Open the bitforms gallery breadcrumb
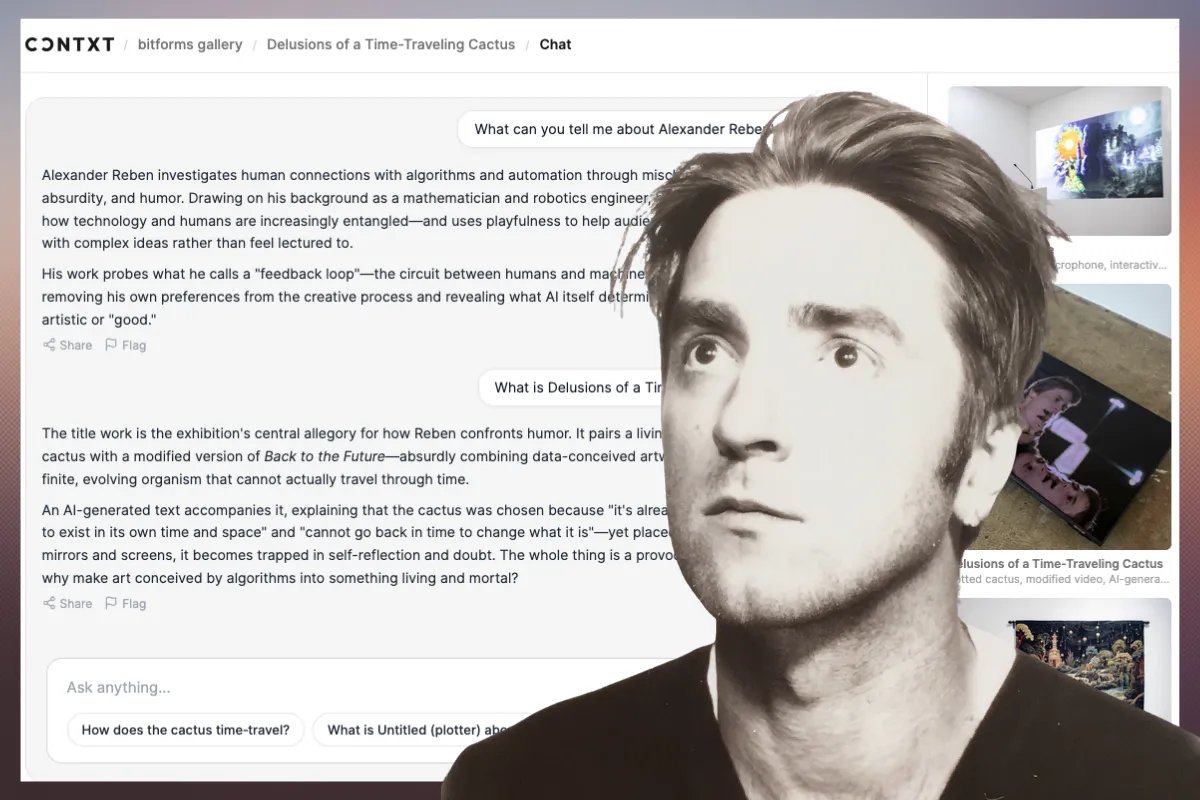1200x800 pixels. tap(190, 44)
